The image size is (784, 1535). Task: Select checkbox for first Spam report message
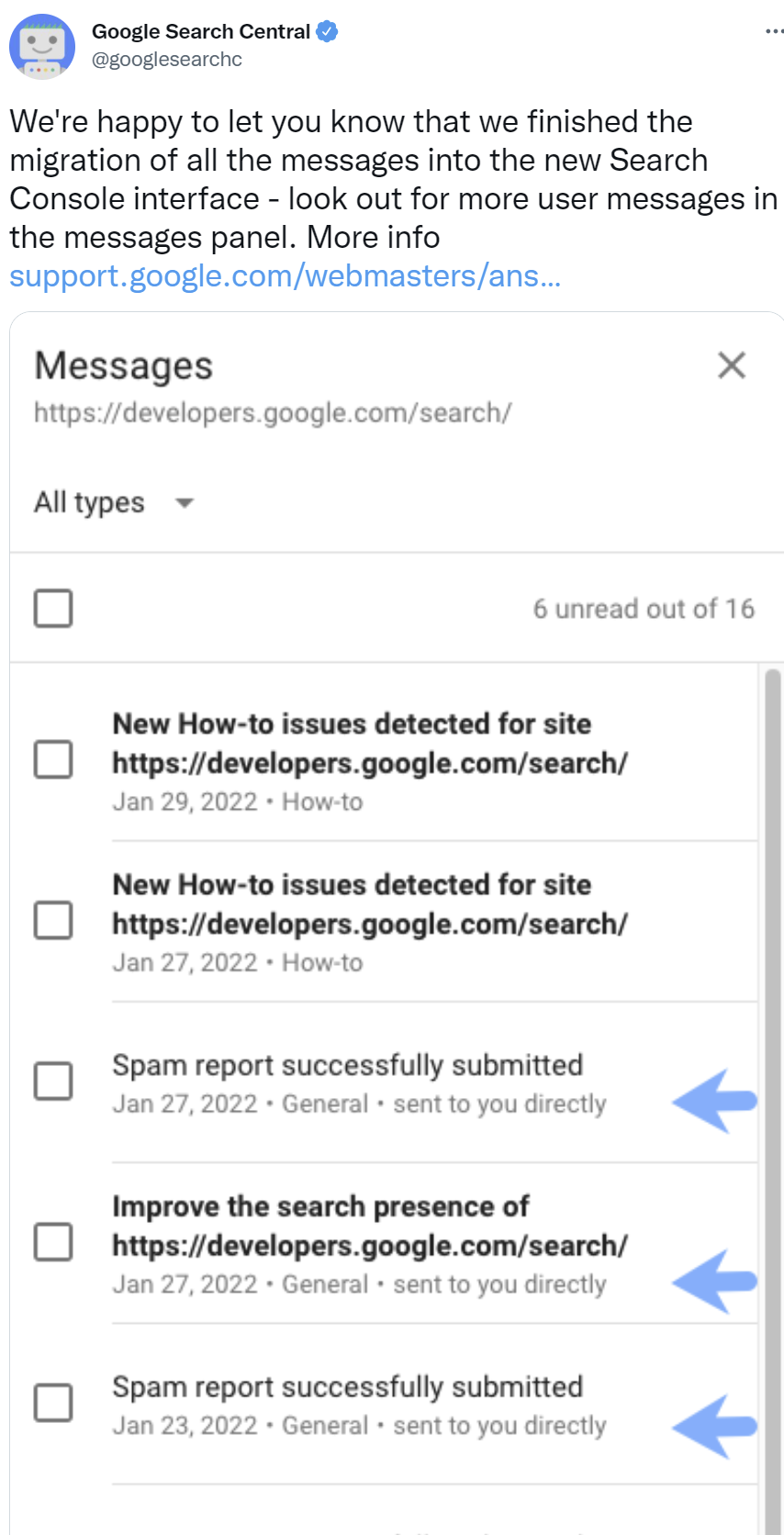[x=52, y=1081]
